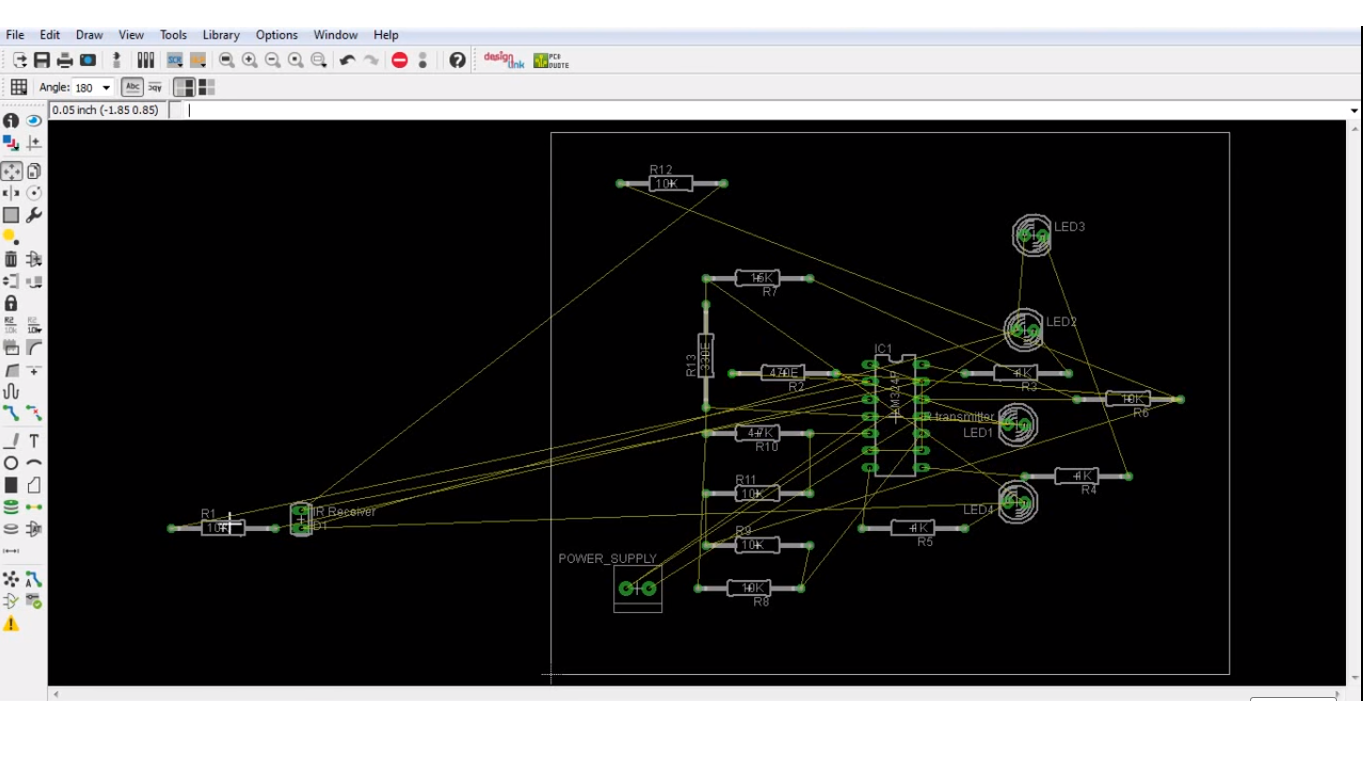Open the Library menu
The width and height of the screenshot is (1368, 770).
click(221, 35)
